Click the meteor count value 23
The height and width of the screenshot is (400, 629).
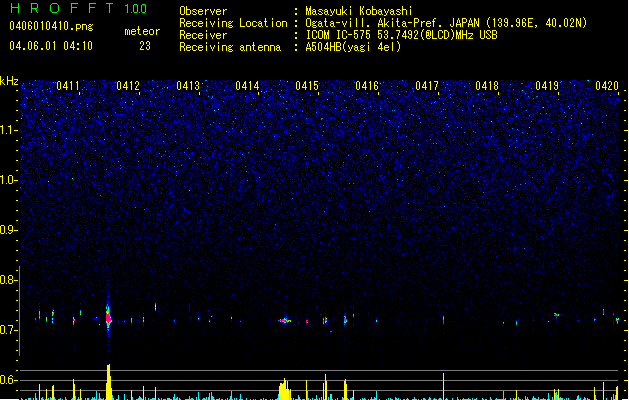click(145, 46)
